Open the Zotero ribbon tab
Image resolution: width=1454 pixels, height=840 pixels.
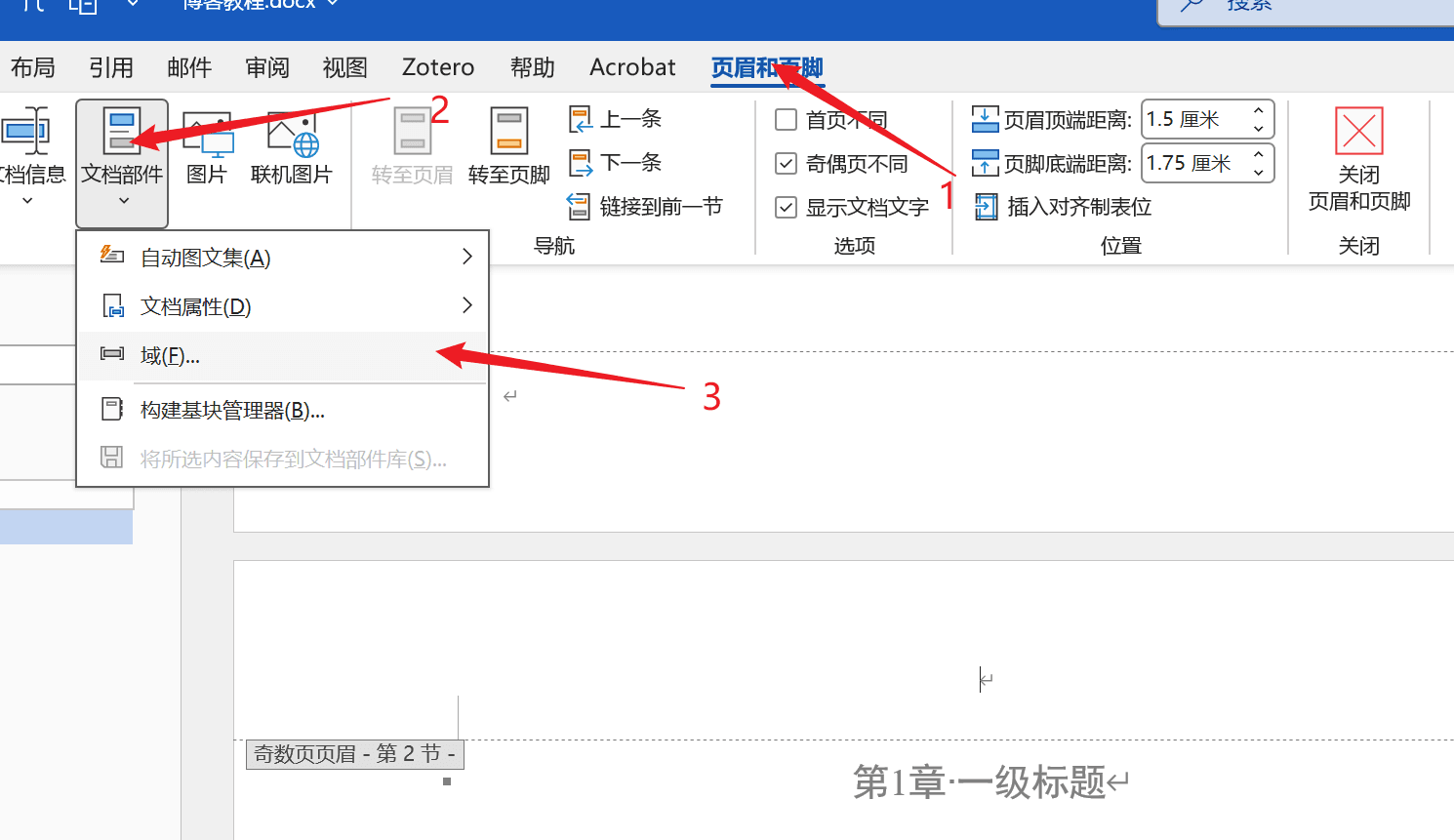tap(438, 67)
